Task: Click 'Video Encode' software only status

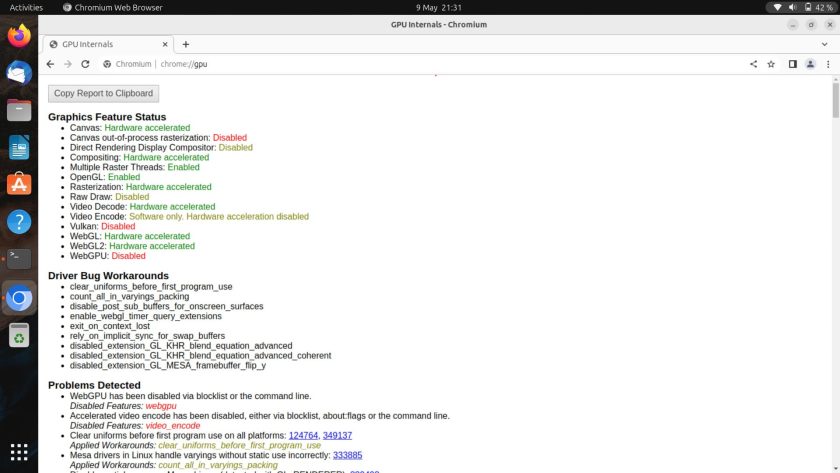Action: (219, 216)
